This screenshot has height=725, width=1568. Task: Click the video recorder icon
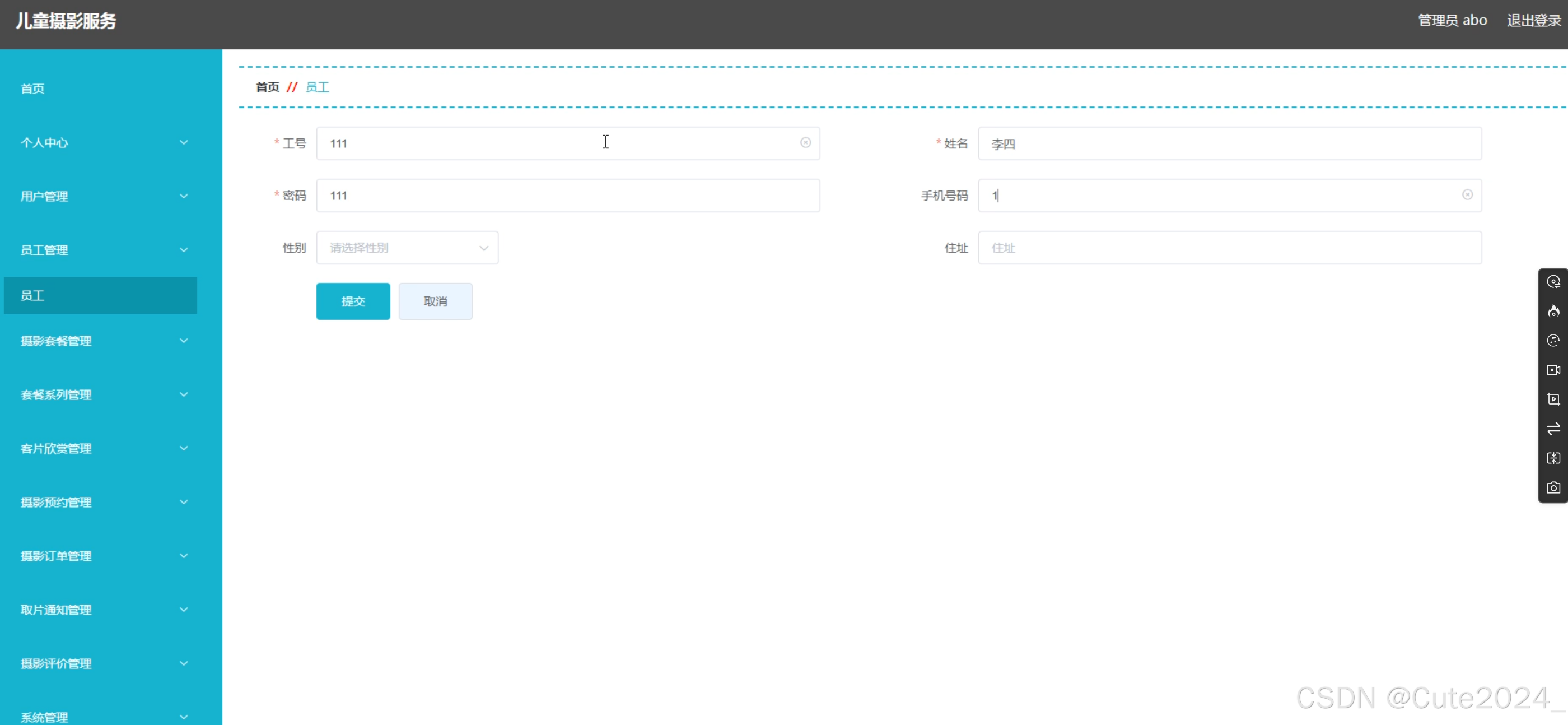coord(1553,370)
